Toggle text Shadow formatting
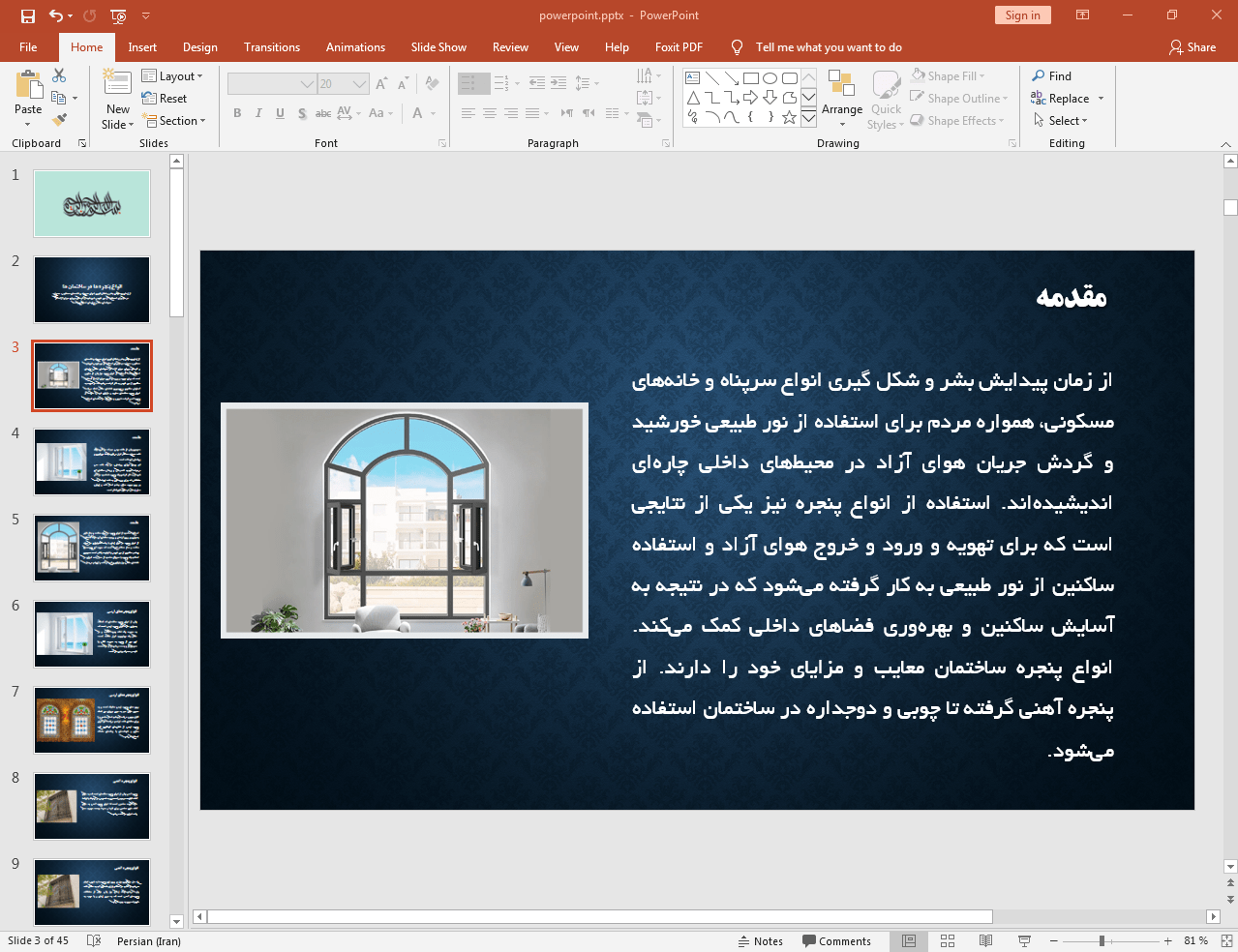The image size is (1238, 952). [x=302, y=113]
